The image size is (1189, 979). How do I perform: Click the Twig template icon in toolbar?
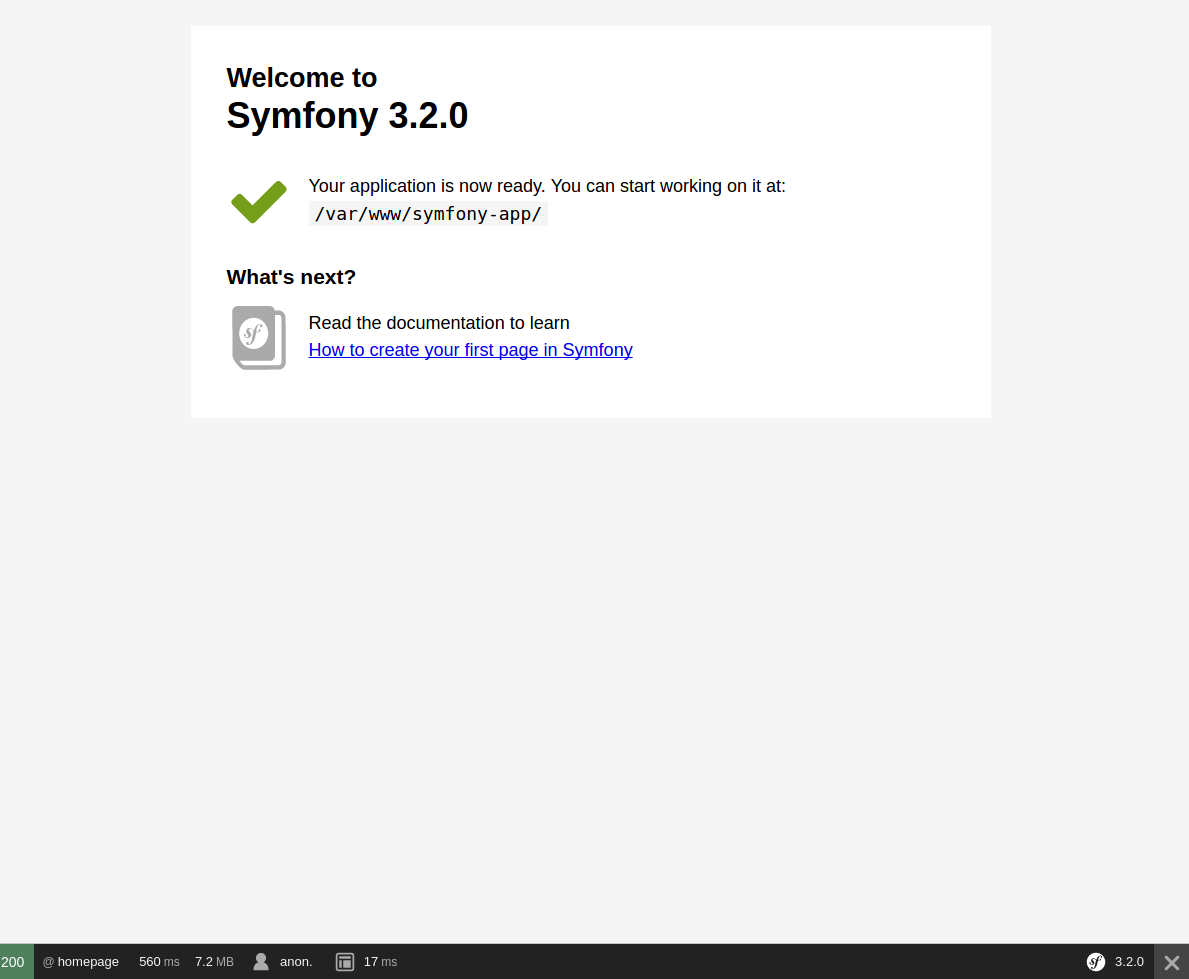[x=345, y=962]
